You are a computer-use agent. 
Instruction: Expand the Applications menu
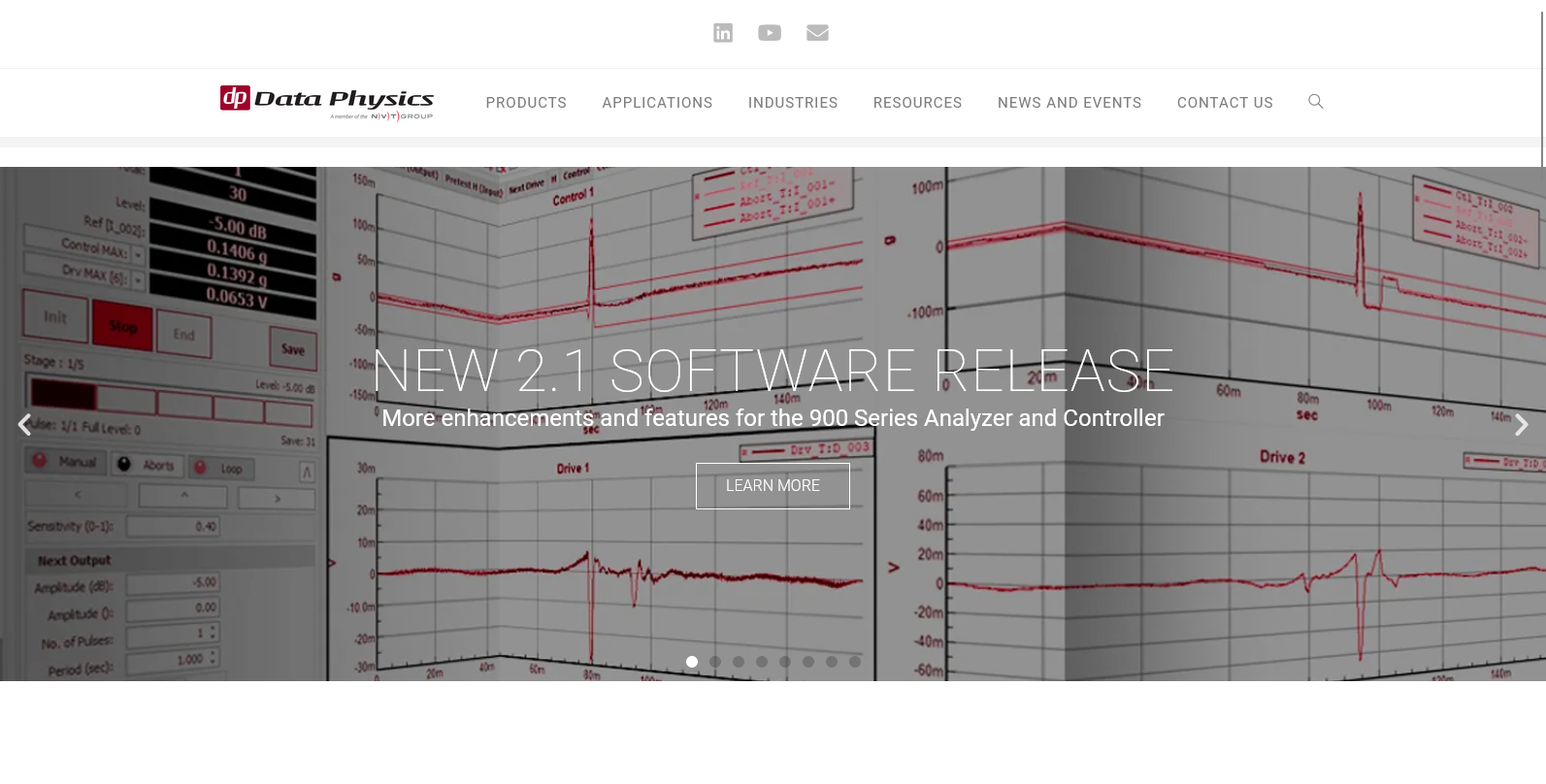657,103
